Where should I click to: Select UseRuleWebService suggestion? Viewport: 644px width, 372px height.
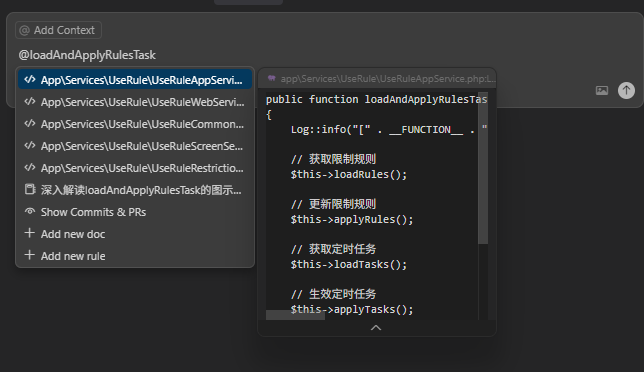pyautogui.click(x=135, y=102)
